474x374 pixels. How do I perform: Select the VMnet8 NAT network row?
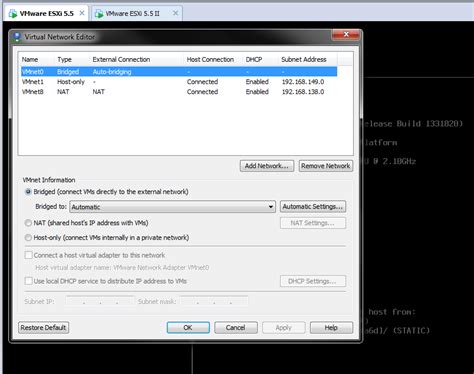click(179, 92)
